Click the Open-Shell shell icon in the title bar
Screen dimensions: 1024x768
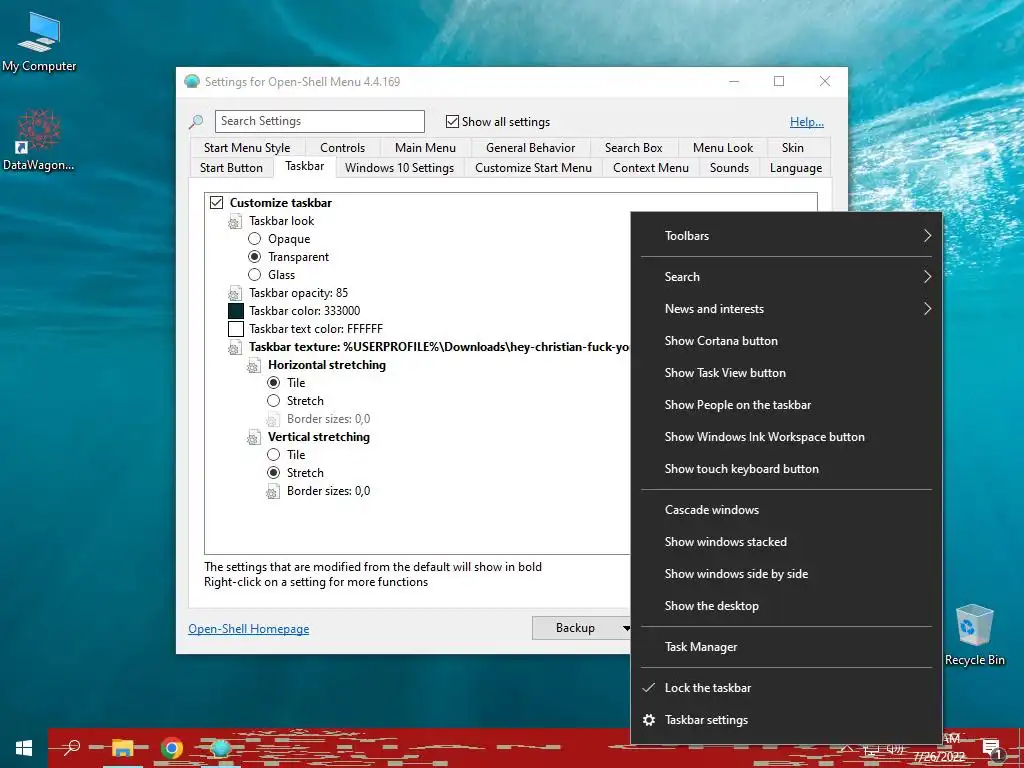(192, 82)
